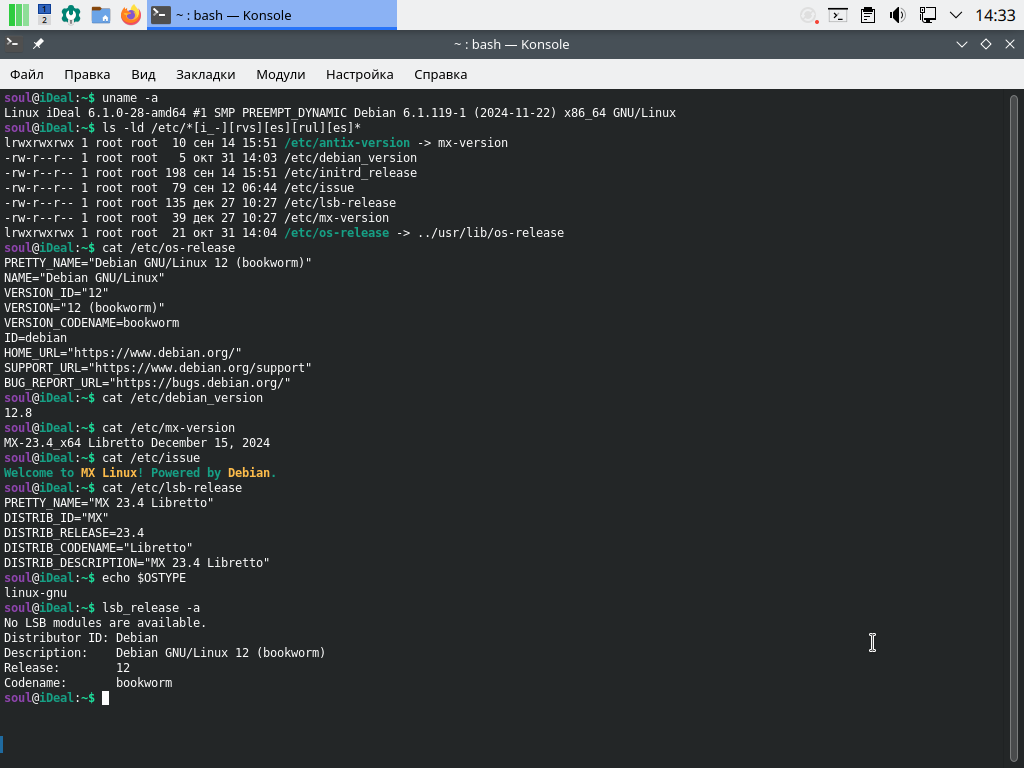Image resolution: width=1024 pixels, height=768 pixels.
Task: Click the "VERSION_CODENAME=bookworm" line
Action: point(91,323)
